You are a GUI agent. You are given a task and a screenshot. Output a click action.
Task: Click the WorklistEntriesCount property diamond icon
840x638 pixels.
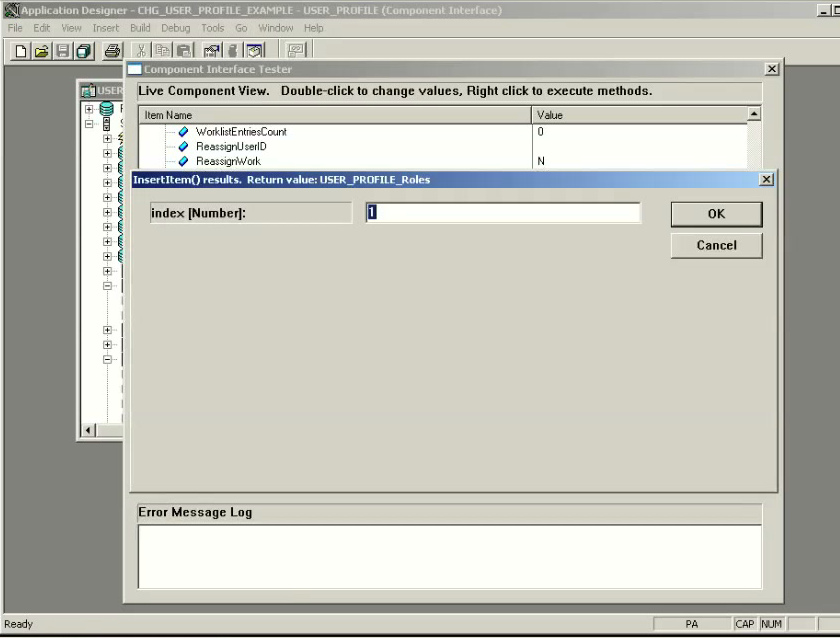pyautogui.click(x=183, y=131)
